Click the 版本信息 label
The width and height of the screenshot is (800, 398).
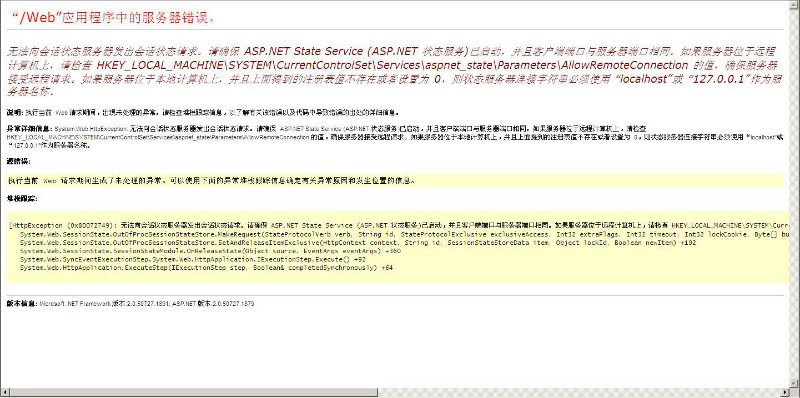21,303
